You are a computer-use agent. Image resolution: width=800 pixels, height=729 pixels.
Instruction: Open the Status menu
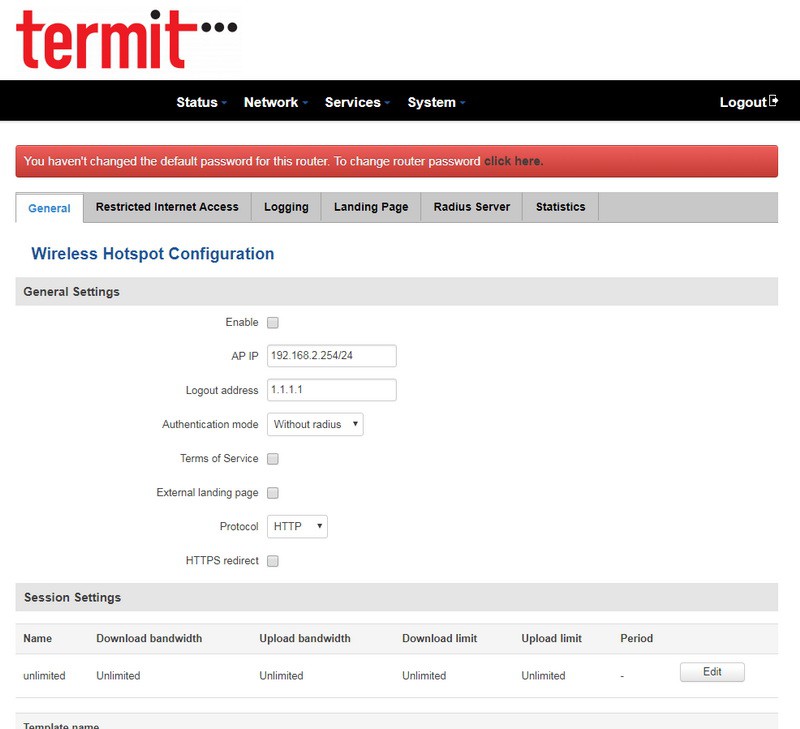point(201,102)
